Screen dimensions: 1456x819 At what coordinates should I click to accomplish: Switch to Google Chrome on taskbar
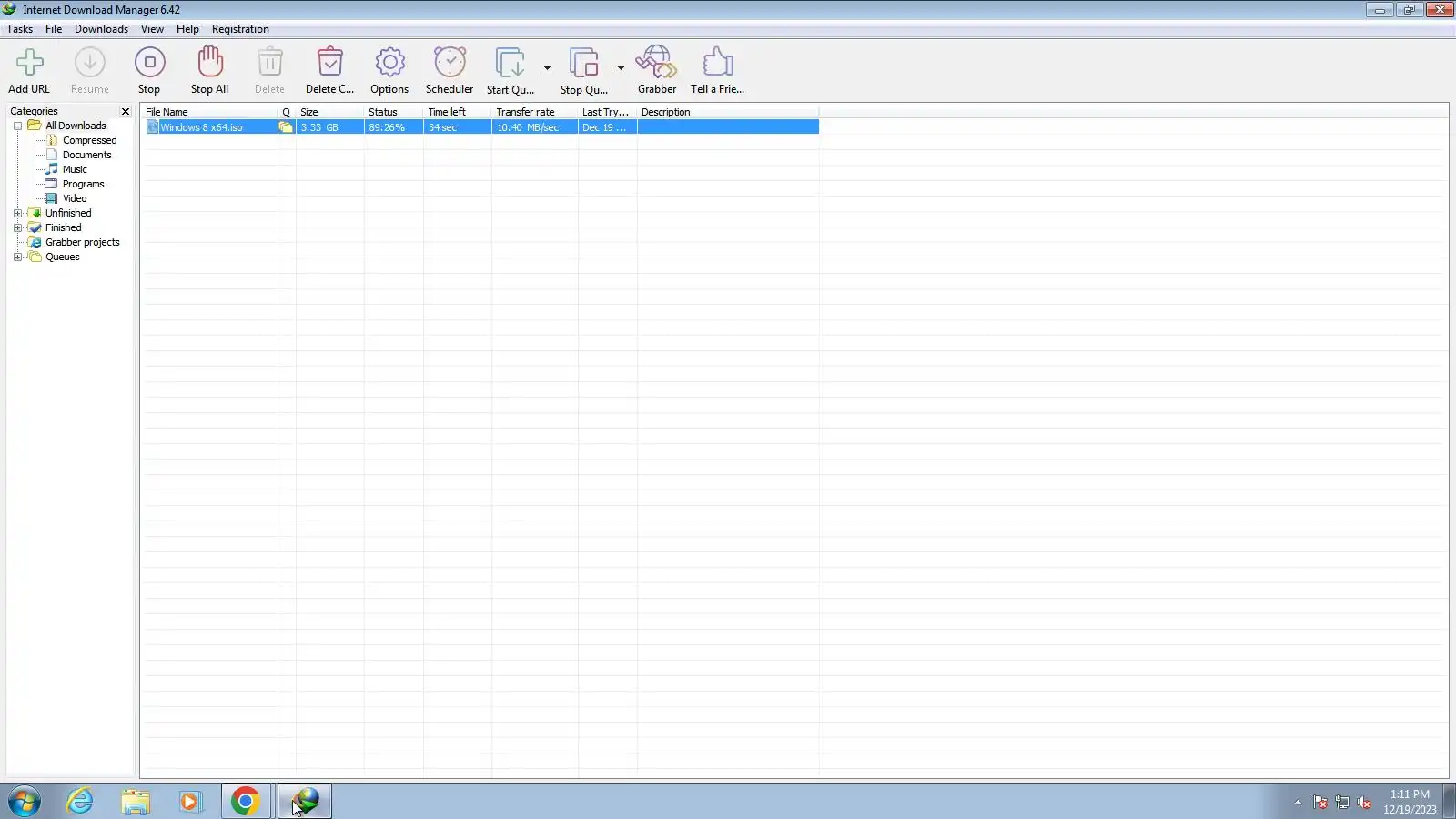[246, 802]
